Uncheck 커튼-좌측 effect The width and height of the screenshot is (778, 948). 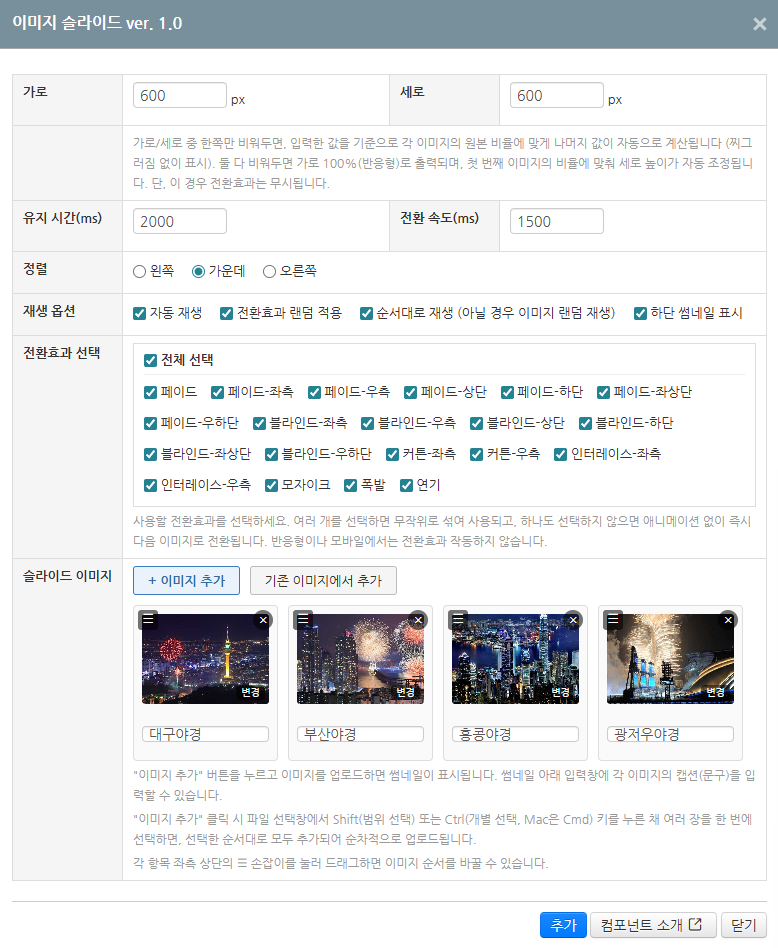(392, 454)
